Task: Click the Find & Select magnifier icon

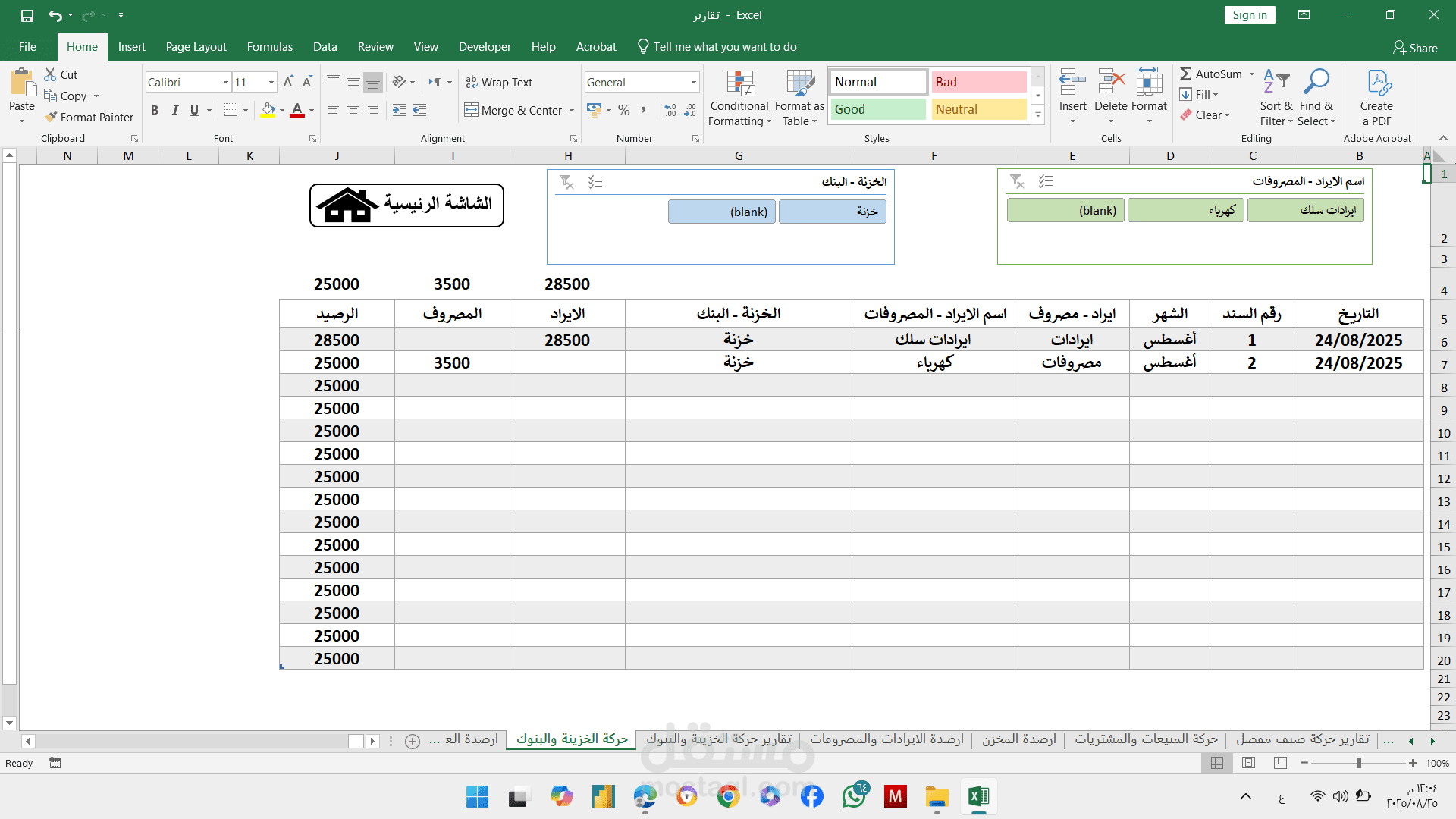Action: click(x=1316, y=82)
